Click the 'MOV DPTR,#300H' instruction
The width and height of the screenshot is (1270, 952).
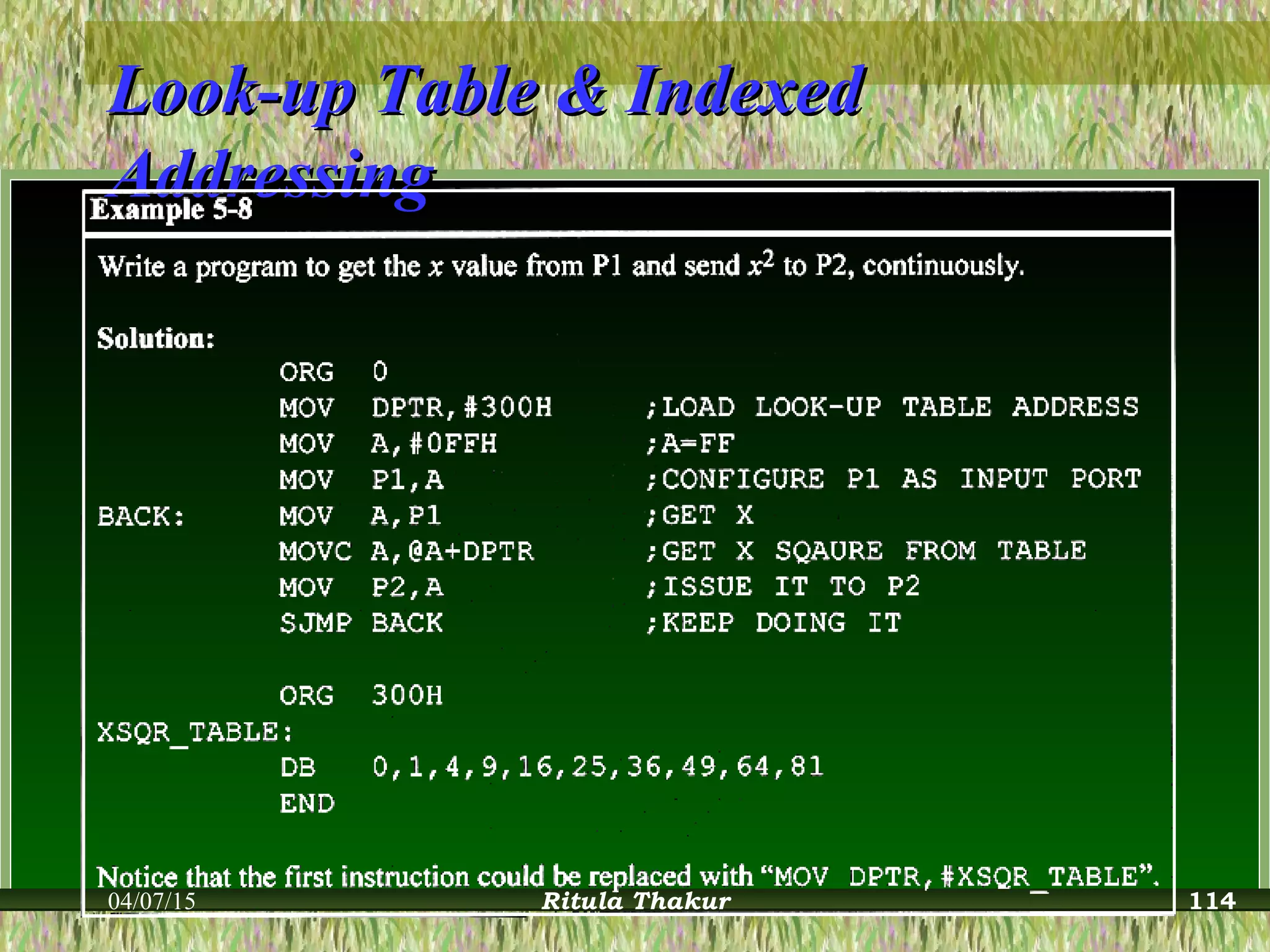415,408
